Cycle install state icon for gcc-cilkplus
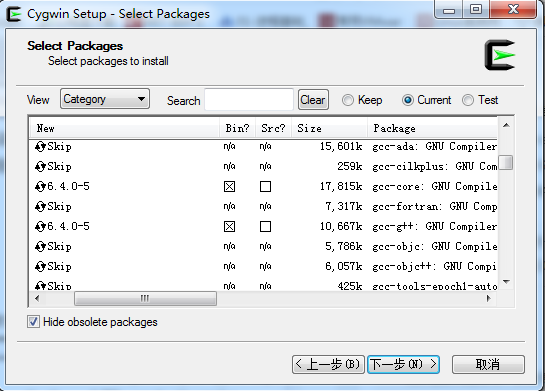 click(x=40, y=167)
